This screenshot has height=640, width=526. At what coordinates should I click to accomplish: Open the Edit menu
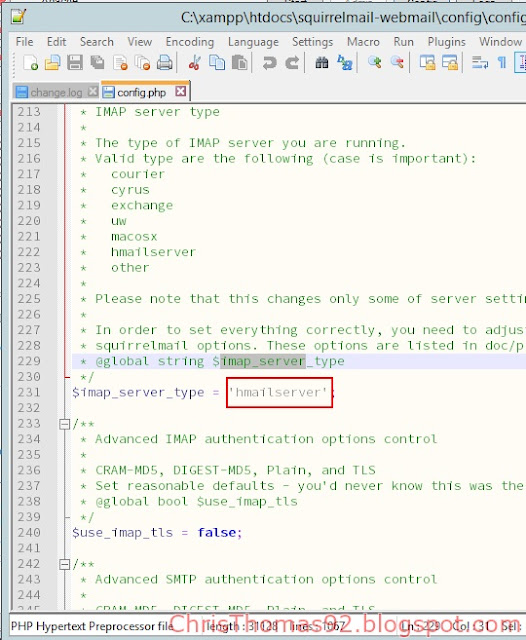56,42
